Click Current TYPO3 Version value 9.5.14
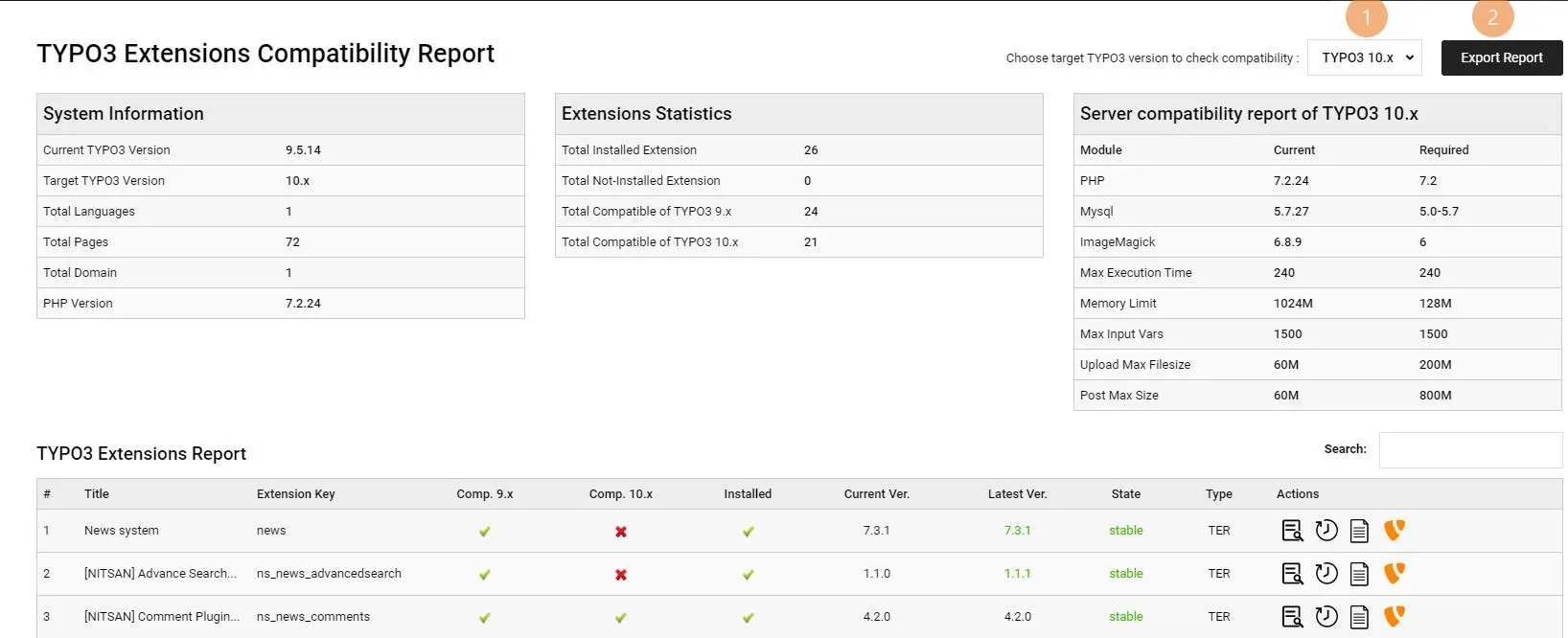Screen dimensions: 1568x638 coord(303,150)
